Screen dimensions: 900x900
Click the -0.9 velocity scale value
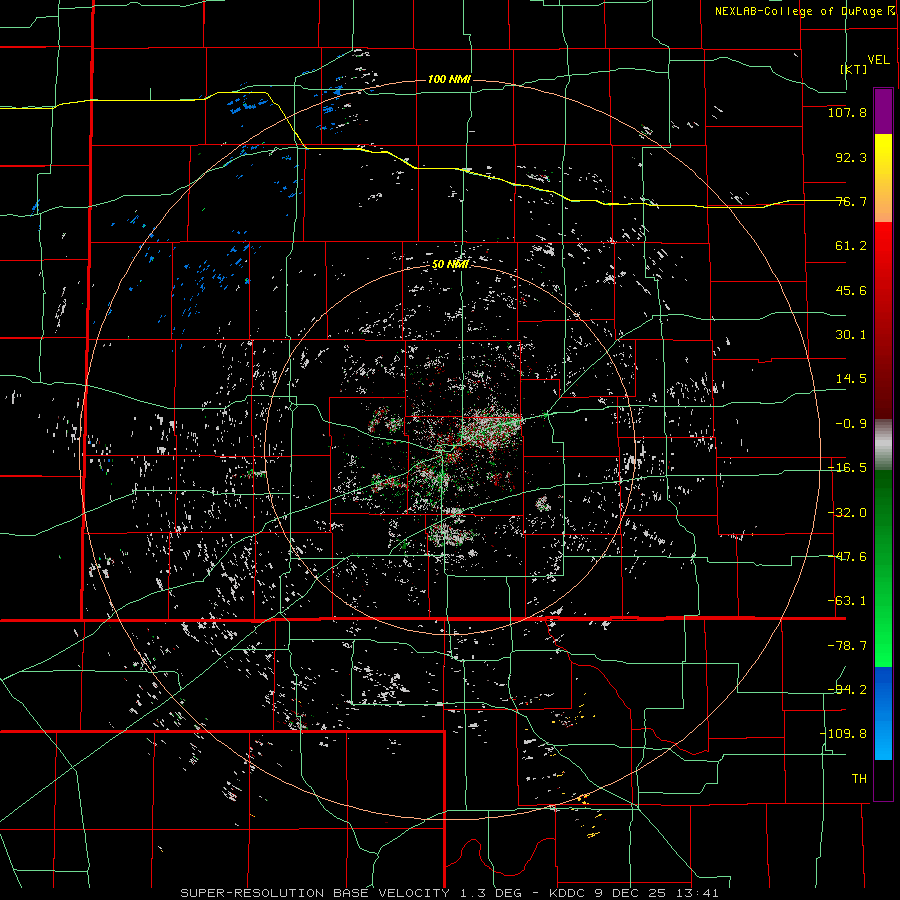(x=851, y=424)
